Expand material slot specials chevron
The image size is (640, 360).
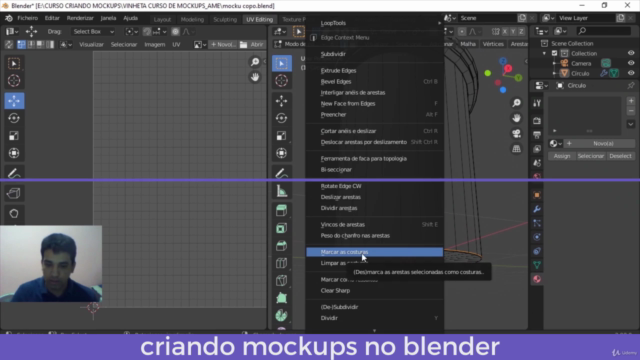tap(631, 124)
